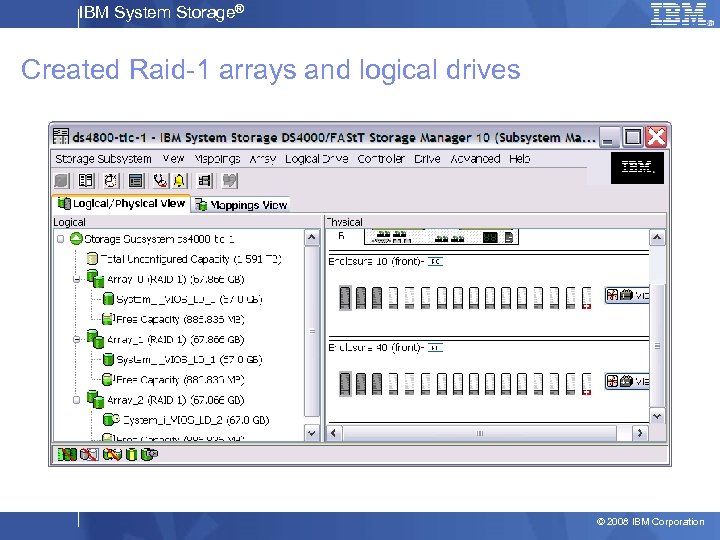Click the dark list-window toolbar icon

pyautogui.click(x=135, y=180)
